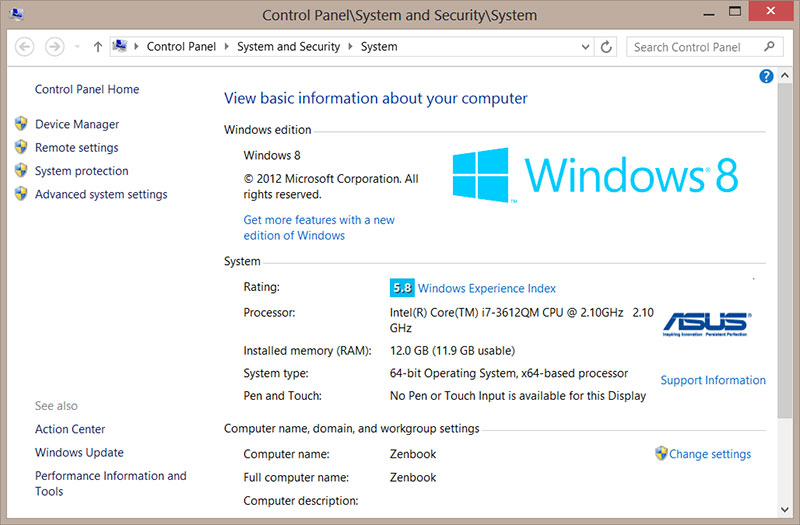Viewport: 800px width, 525px height.
Task: Click the shield icon beside Remote settings
Action: click(x=21, y=147)
